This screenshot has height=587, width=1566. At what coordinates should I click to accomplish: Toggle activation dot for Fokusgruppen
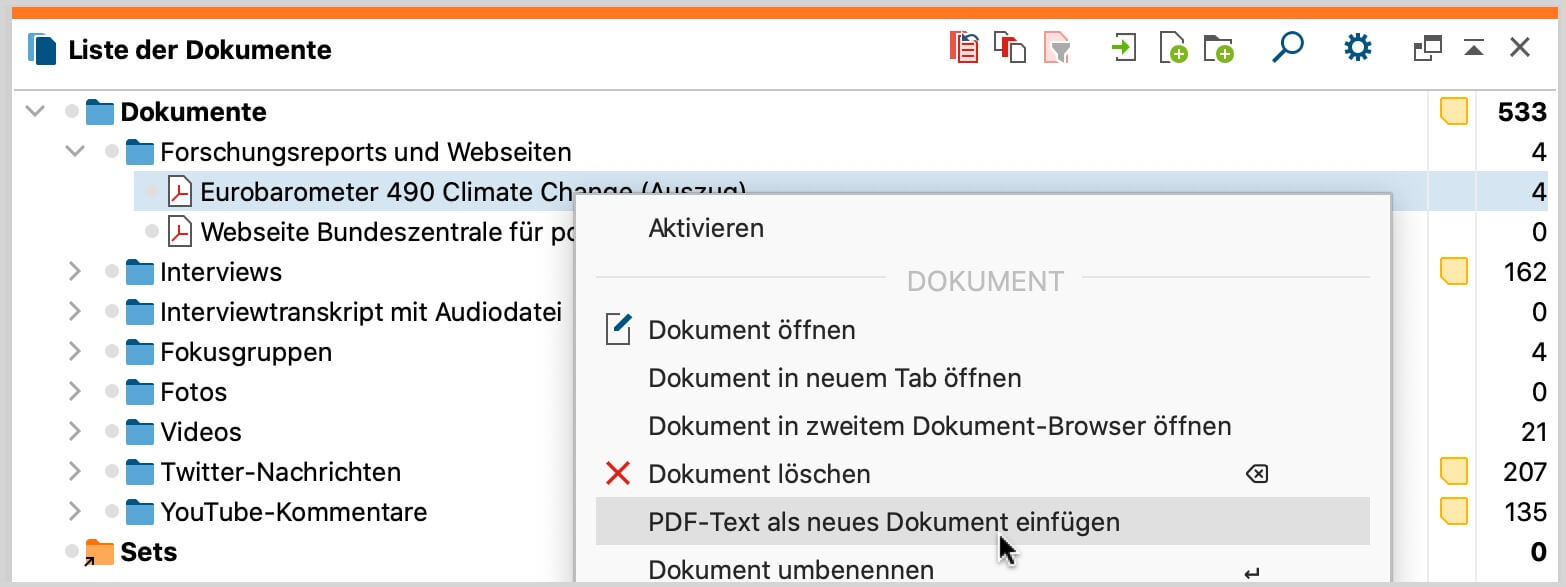click(111, 352)
